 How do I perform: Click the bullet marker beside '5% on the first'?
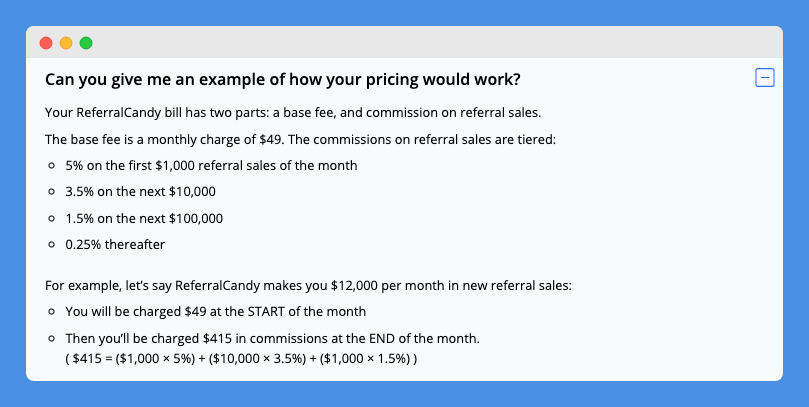[51, 166]
